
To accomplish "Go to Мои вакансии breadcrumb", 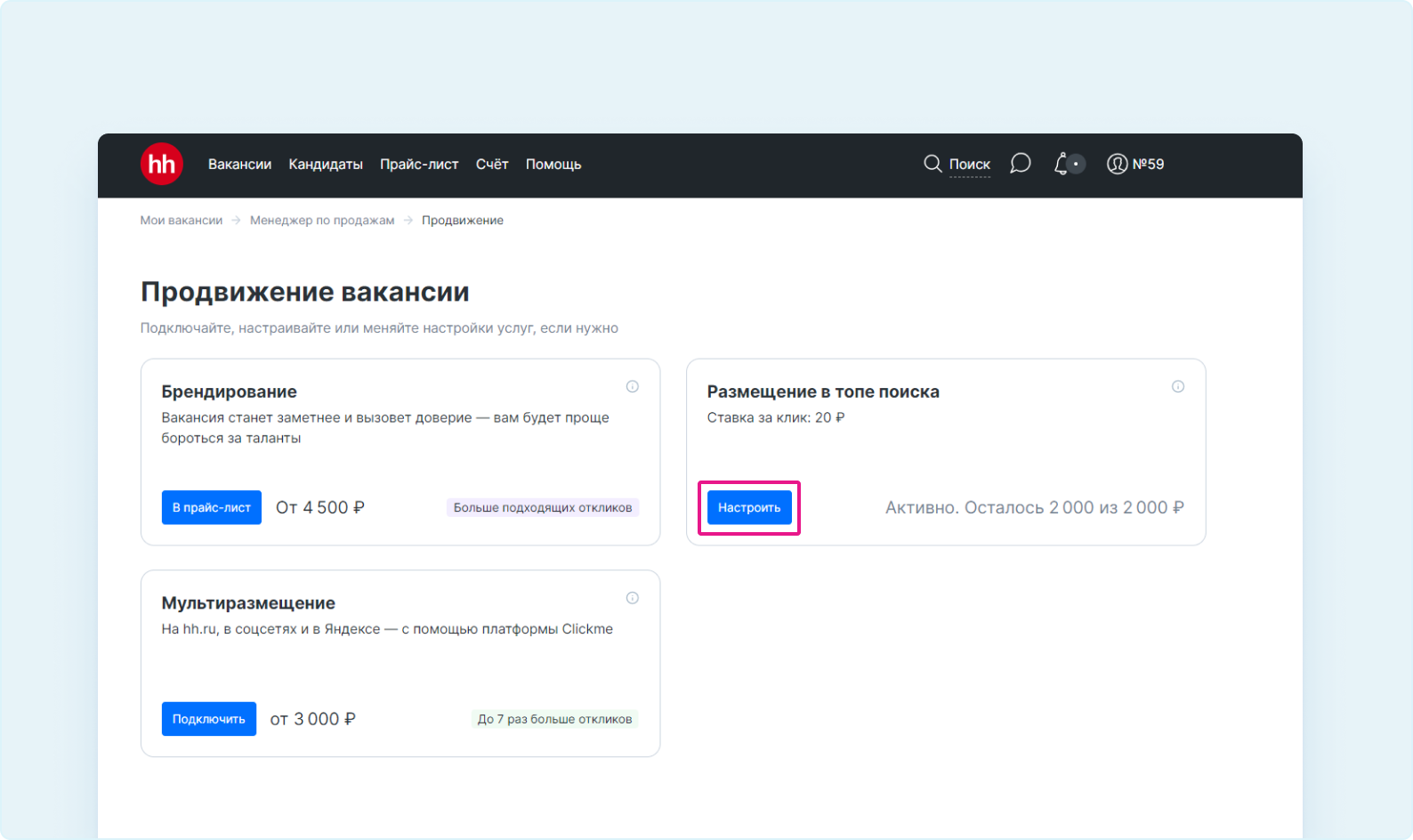I will [x=182, y=221].
